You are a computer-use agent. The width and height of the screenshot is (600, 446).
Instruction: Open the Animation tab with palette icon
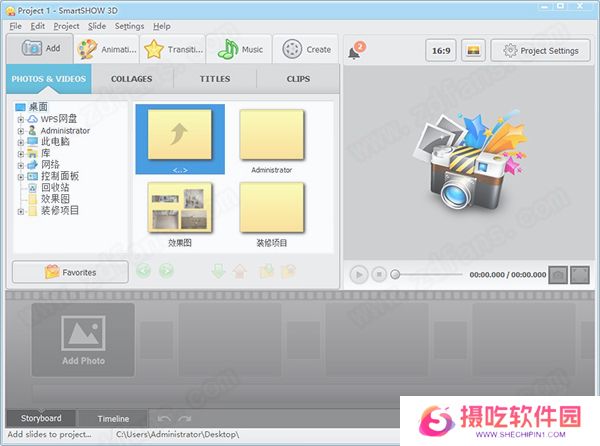pos(106,49)
